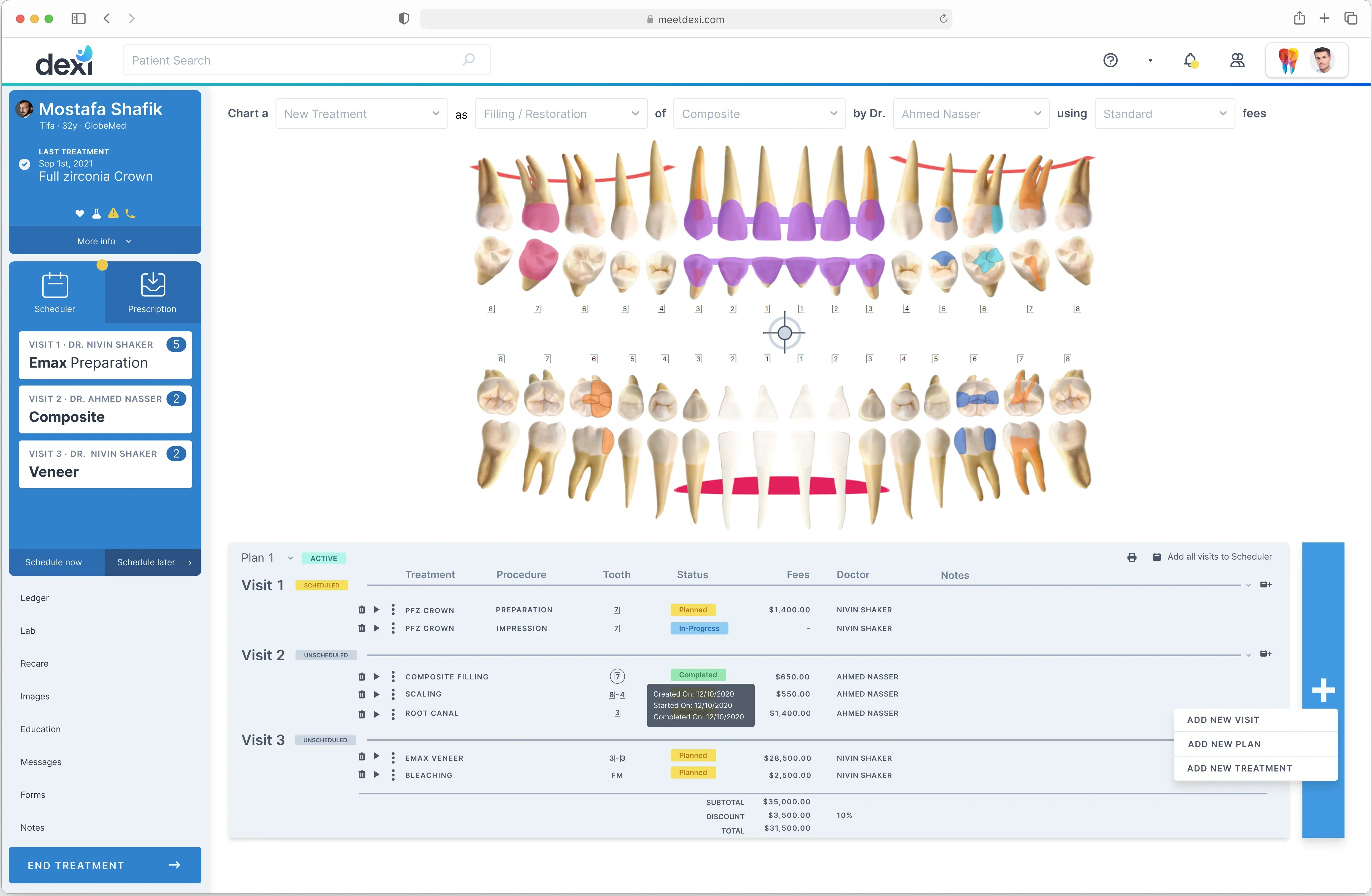
Task: Click the help question mark icon
Action: [1110, 60]
